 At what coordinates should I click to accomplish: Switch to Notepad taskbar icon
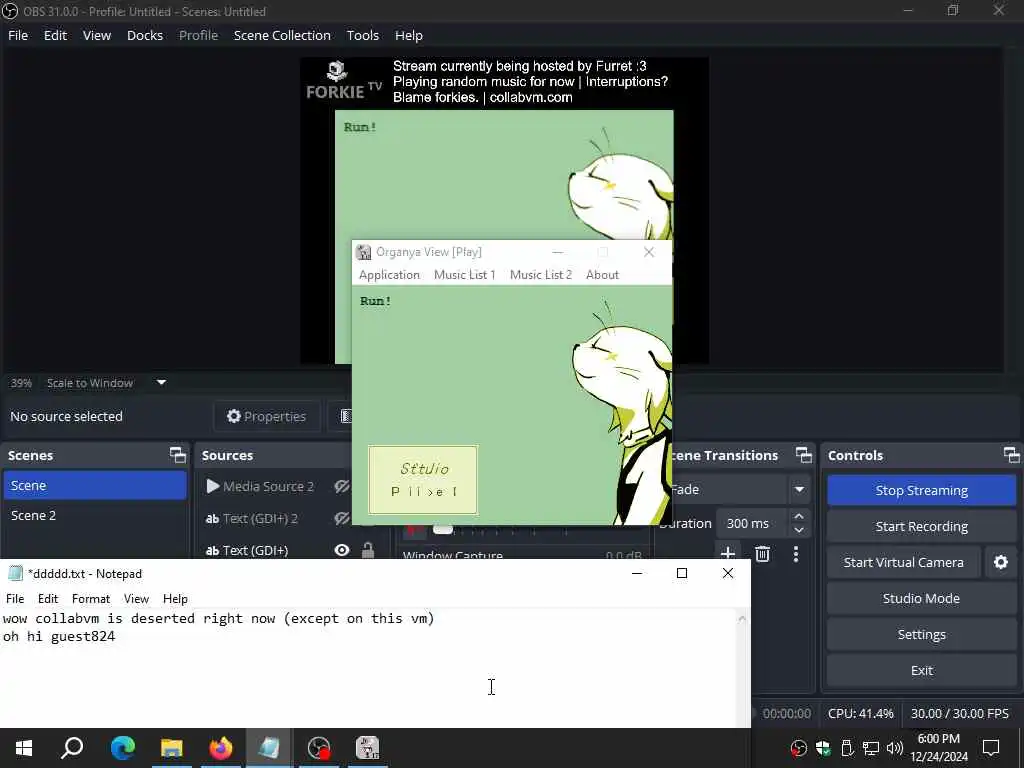click(x=269, y=748)
